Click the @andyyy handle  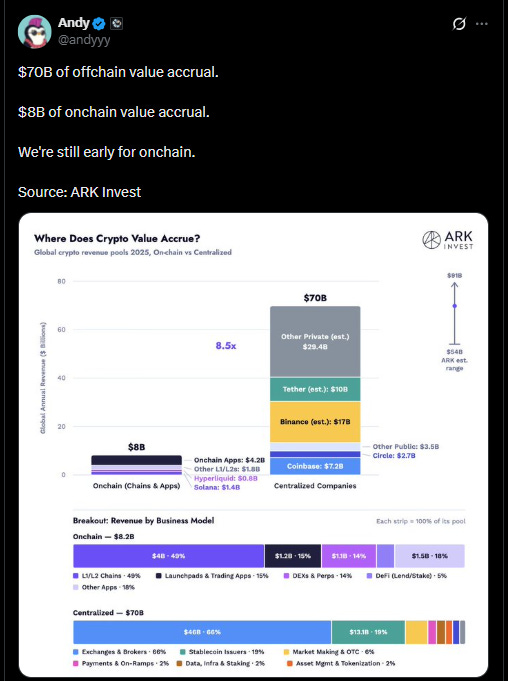click(x=84, y=40)
